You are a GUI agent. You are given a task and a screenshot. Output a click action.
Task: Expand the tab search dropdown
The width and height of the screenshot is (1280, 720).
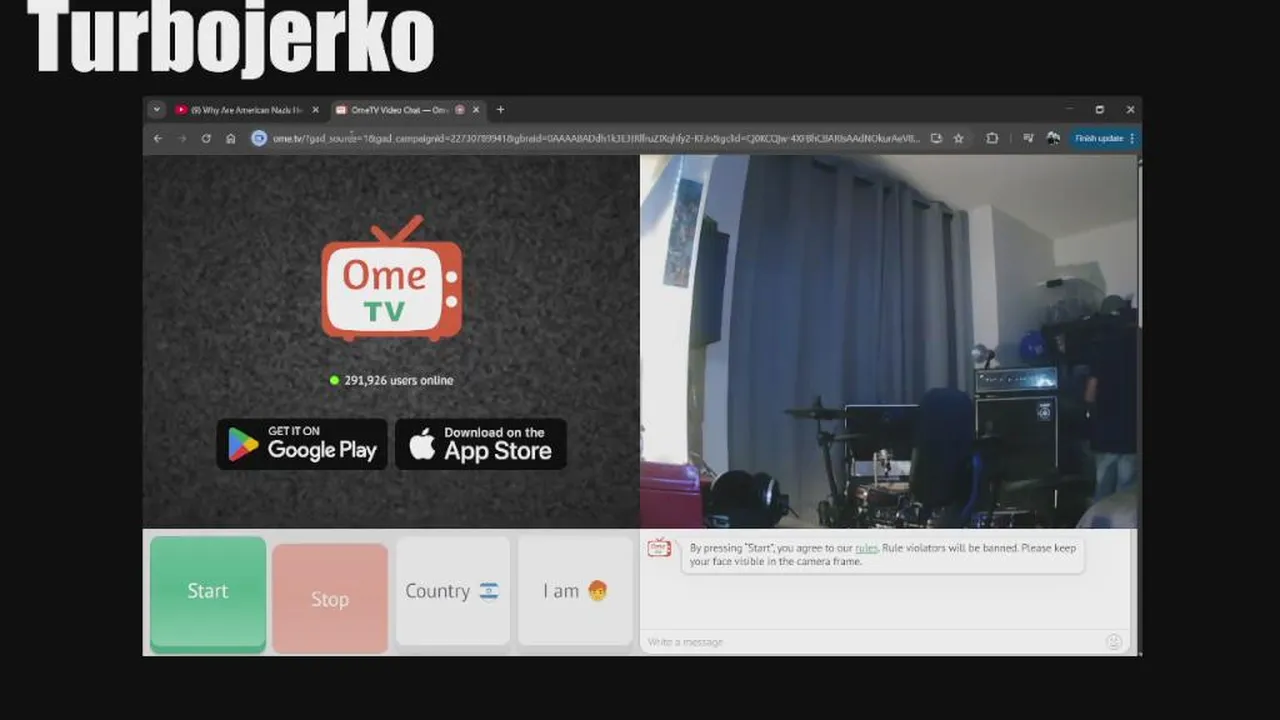pyautogui.click(x=156, y=110)
